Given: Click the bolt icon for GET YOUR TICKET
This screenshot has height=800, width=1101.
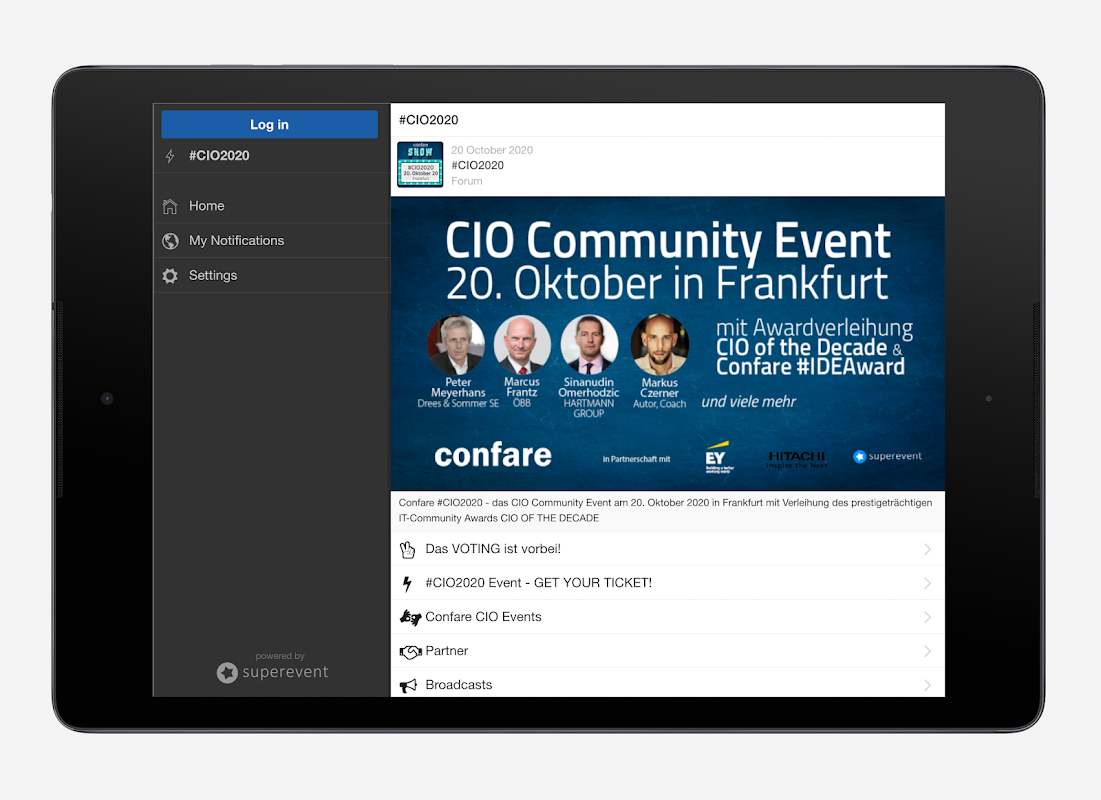Looking at the screenshot, I should coord(407,583).
